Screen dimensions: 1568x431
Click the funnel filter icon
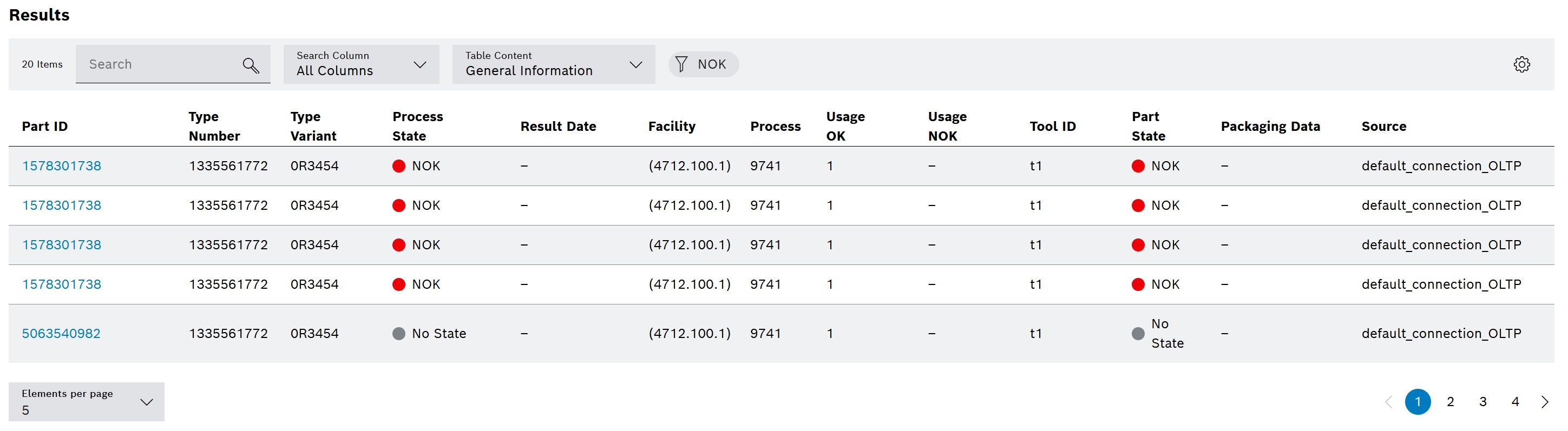(x=681, y=64)
